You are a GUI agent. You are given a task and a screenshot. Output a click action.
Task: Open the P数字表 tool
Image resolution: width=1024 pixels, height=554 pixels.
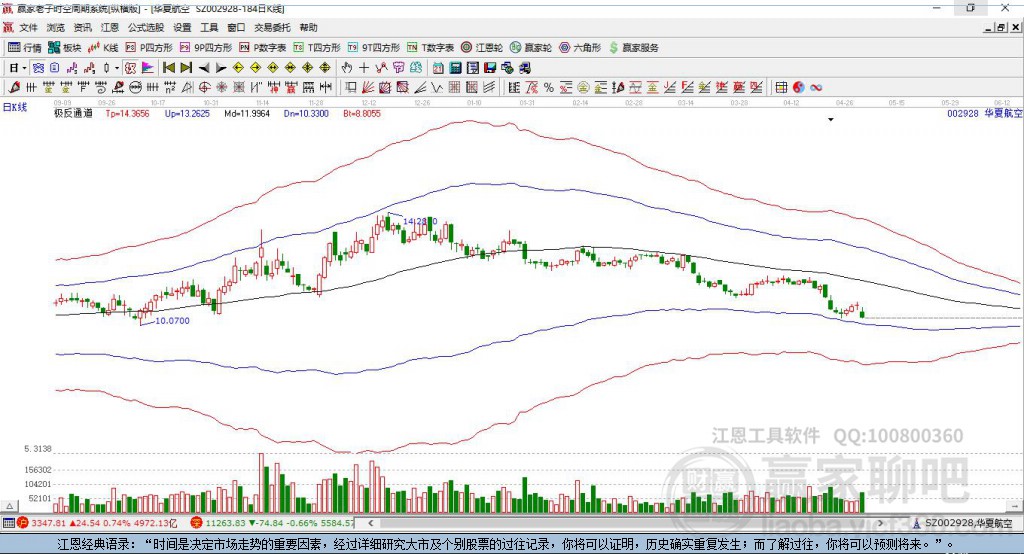(263, 48)
